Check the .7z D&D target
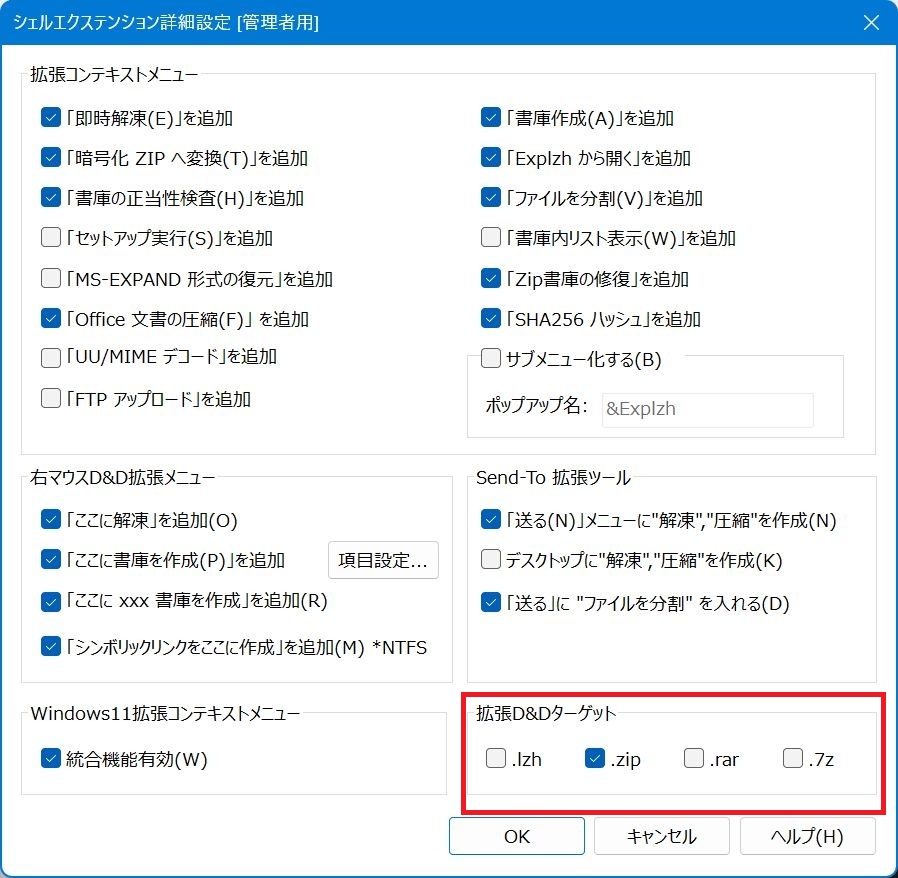 (x=793, y=759)
